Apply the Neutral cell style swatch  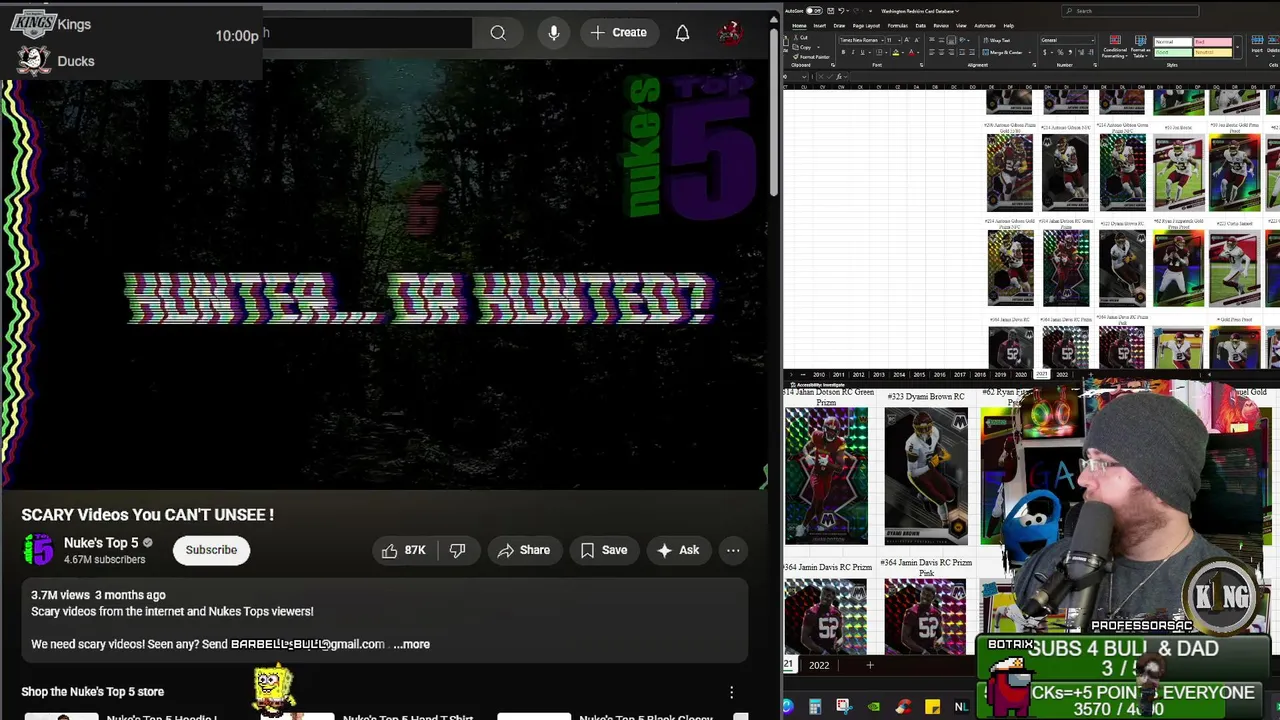pos(1212,53)
